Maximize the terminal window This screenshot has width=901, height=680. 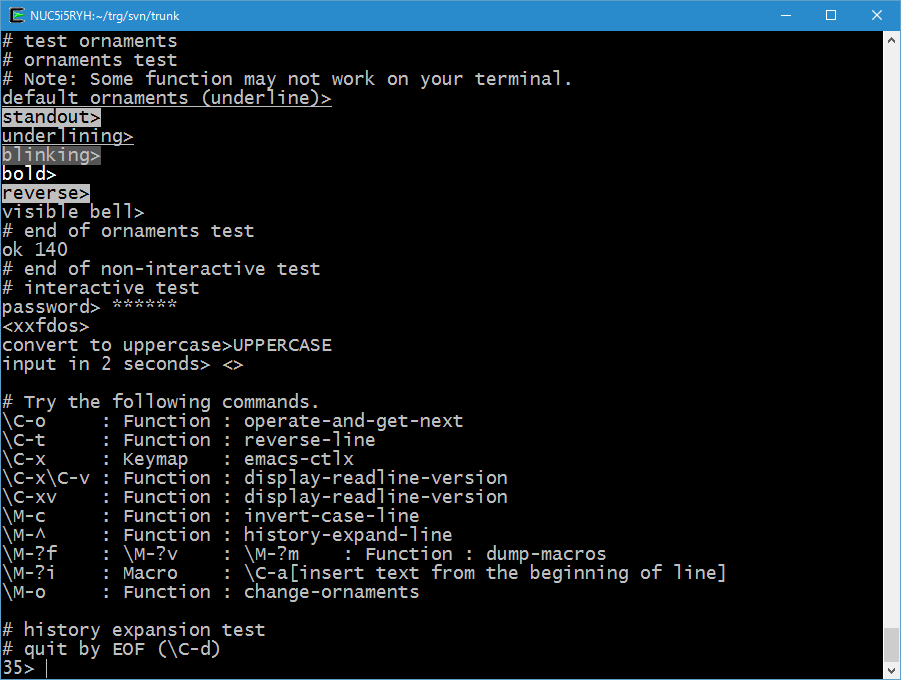tap(831, 15)
